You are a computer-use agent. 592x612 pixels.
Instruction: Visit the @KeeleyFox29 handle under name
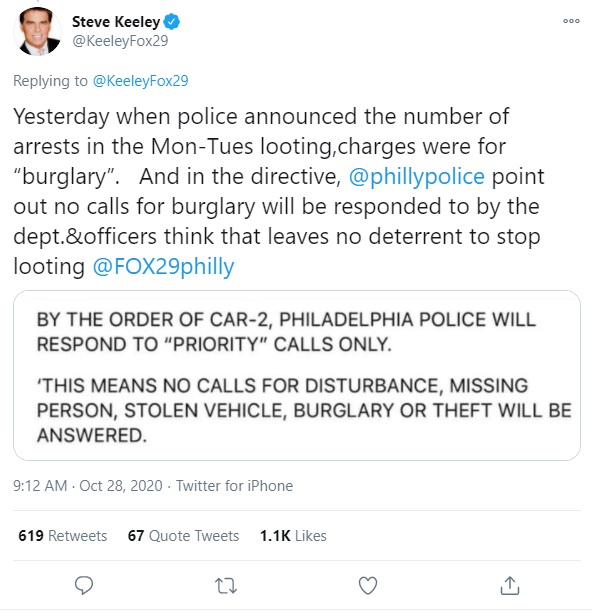120,41
